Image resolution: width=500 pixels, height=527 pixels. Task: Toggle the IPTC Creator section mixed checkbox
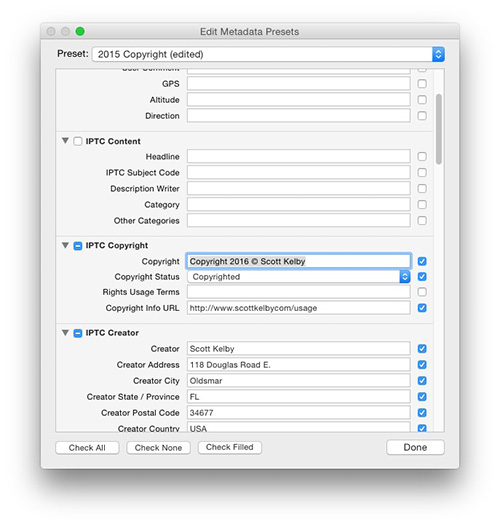78,333
